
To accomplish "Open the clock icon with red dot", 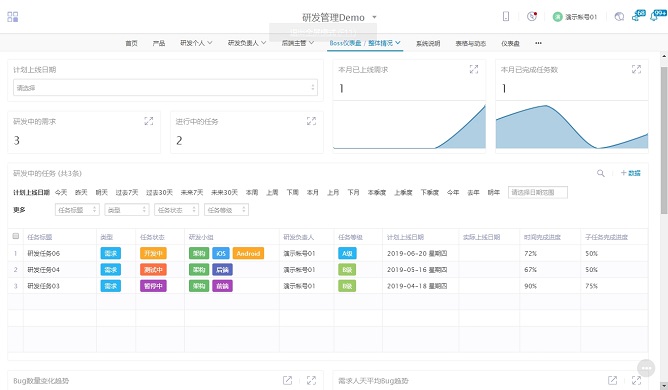I will pyautogui.click(x=532, y=17).
